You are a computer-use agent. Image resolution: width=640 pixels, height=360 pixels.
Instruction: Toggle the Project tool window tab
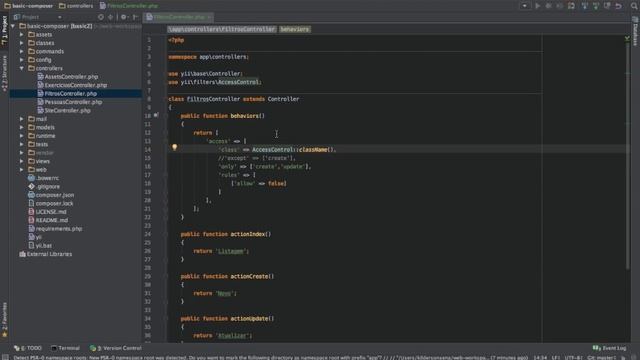pos(4,30)
